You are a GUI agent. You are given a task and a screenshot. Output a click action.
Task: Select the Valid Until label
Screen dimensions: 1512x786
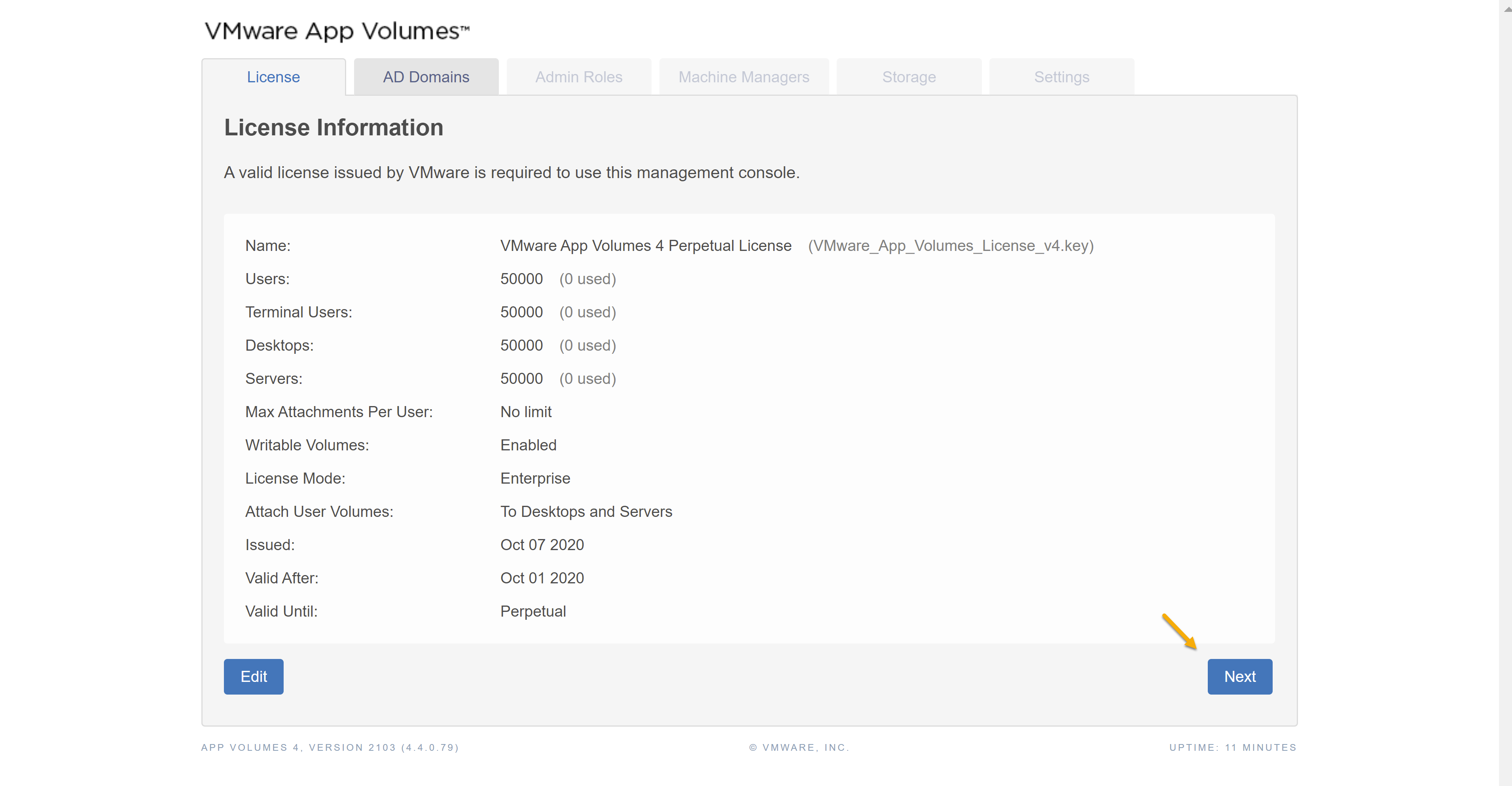coord(282,611)
